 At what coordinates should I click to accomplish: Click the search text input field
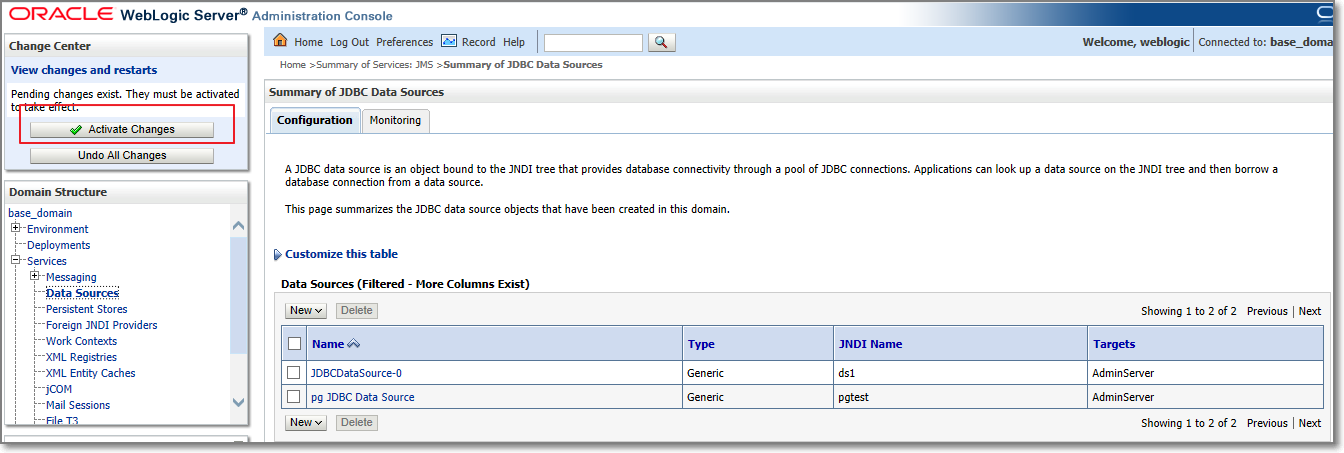pos(593,42)
